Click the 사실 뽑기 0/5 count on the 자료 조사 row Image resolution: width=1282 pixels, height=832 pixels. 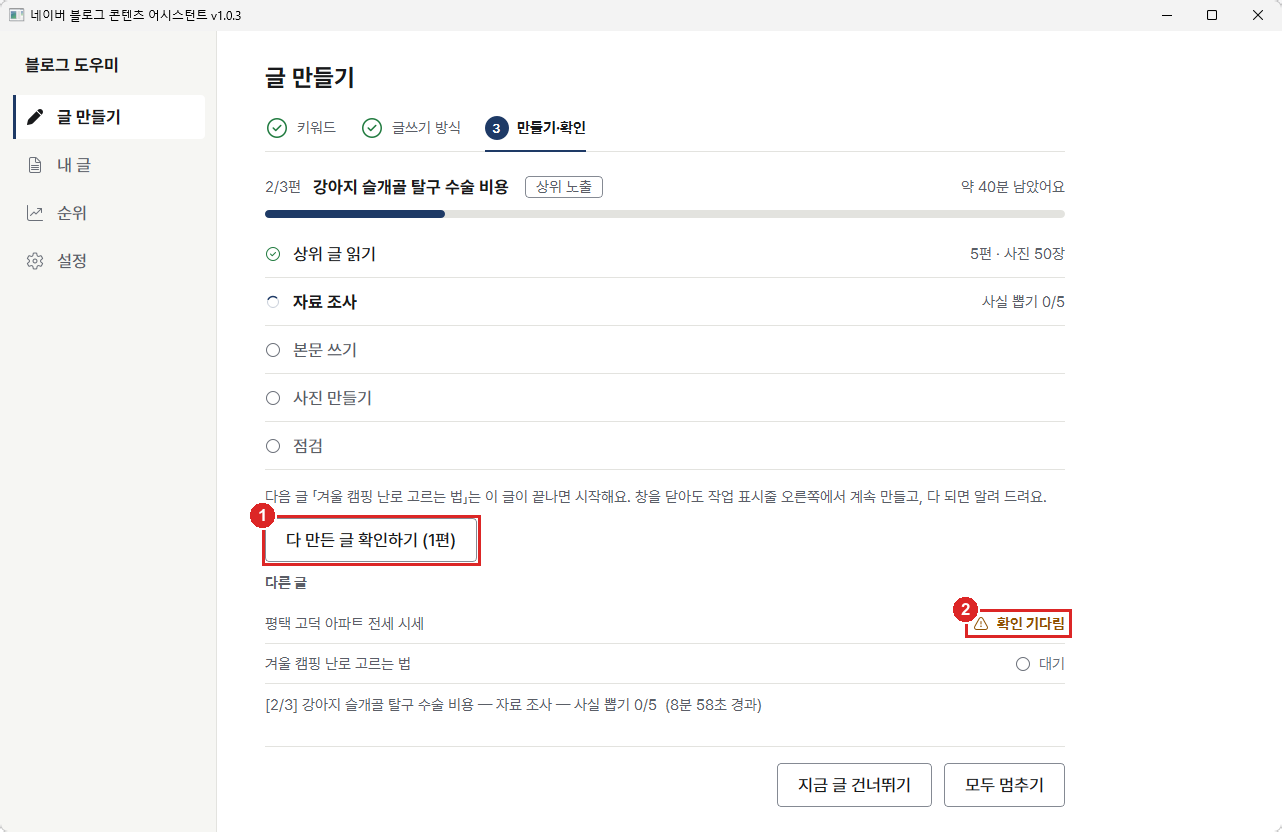coord(1023,302)
